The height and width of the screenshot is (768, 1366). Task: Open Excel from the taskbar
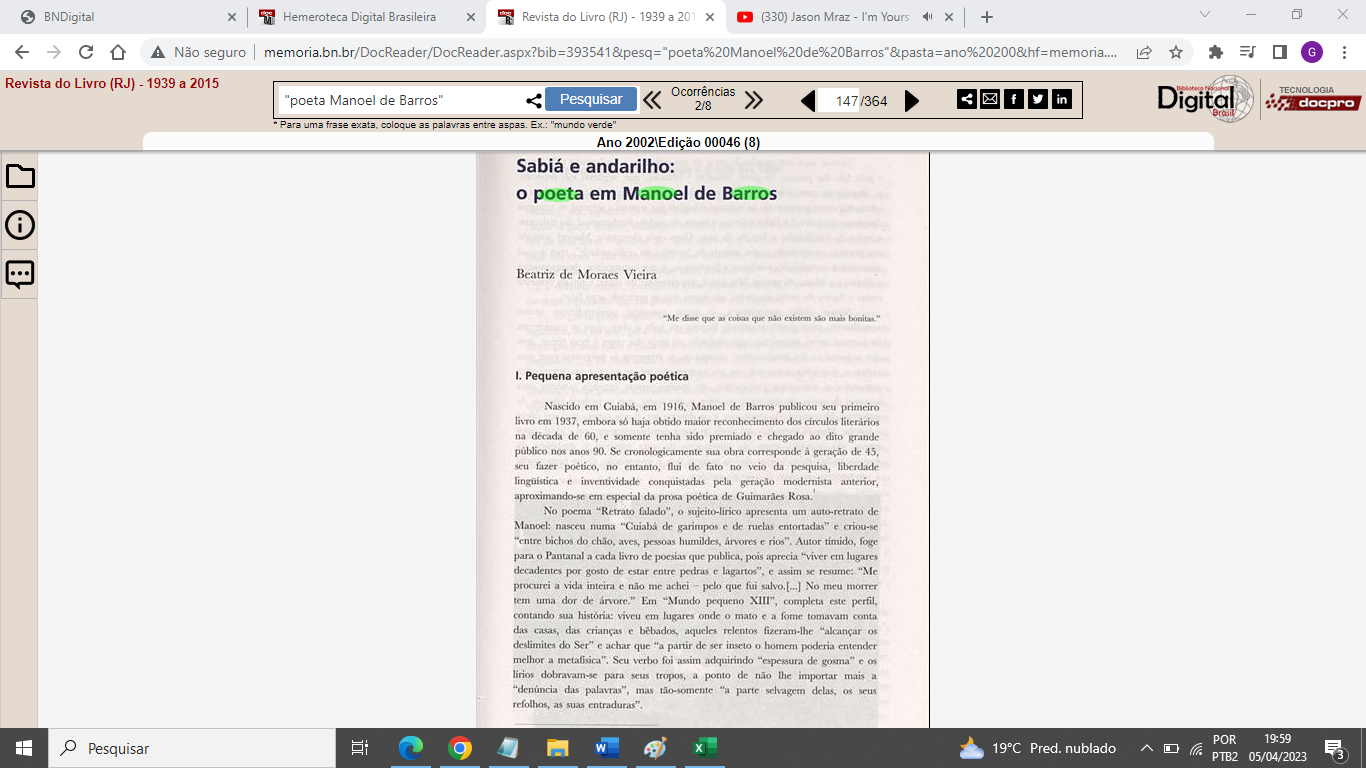point(705,748)
